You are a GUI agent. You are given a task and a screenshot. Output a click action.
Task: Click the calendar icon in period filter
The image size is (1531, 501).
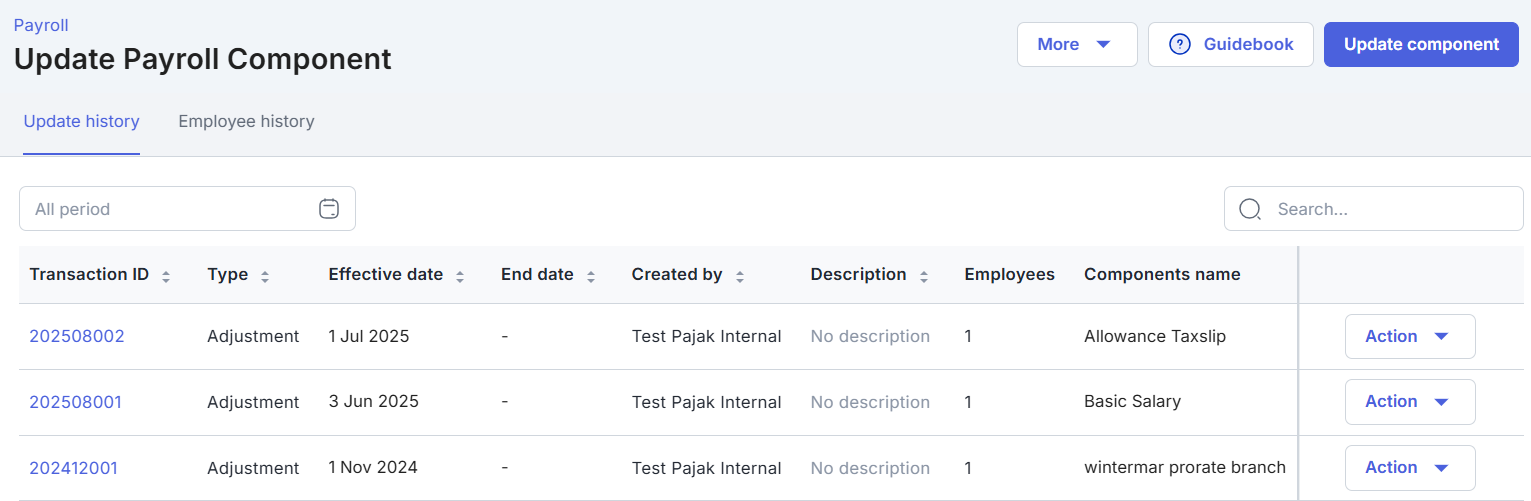(x=329, y=209)
